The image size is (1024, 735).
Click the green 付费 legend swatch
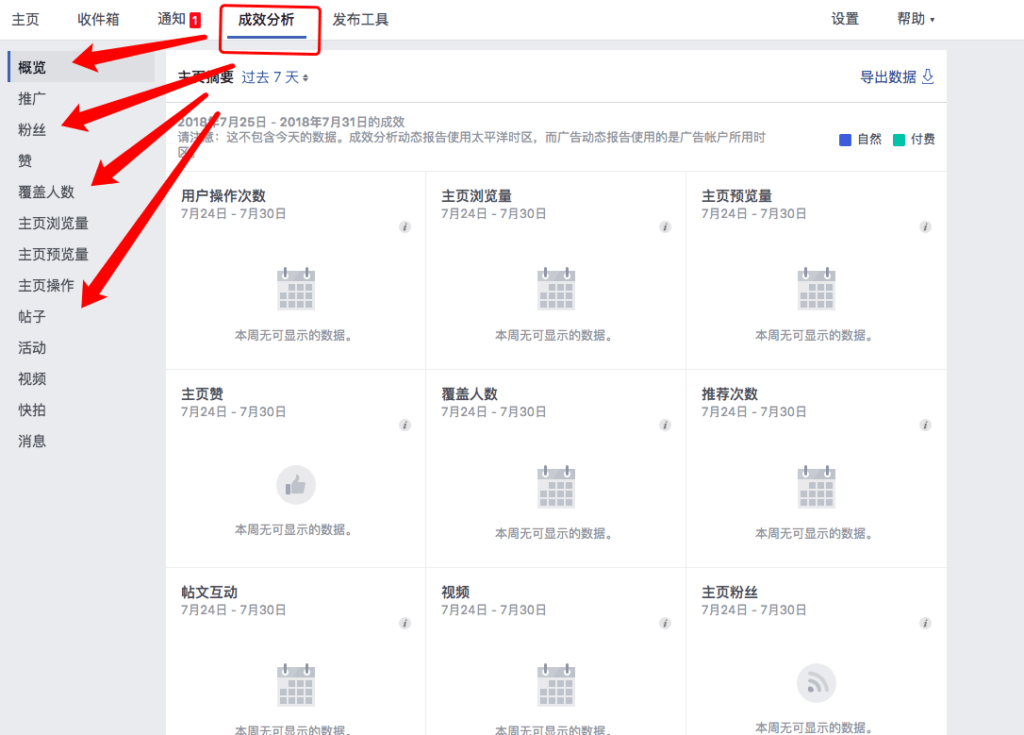point(899,139)
